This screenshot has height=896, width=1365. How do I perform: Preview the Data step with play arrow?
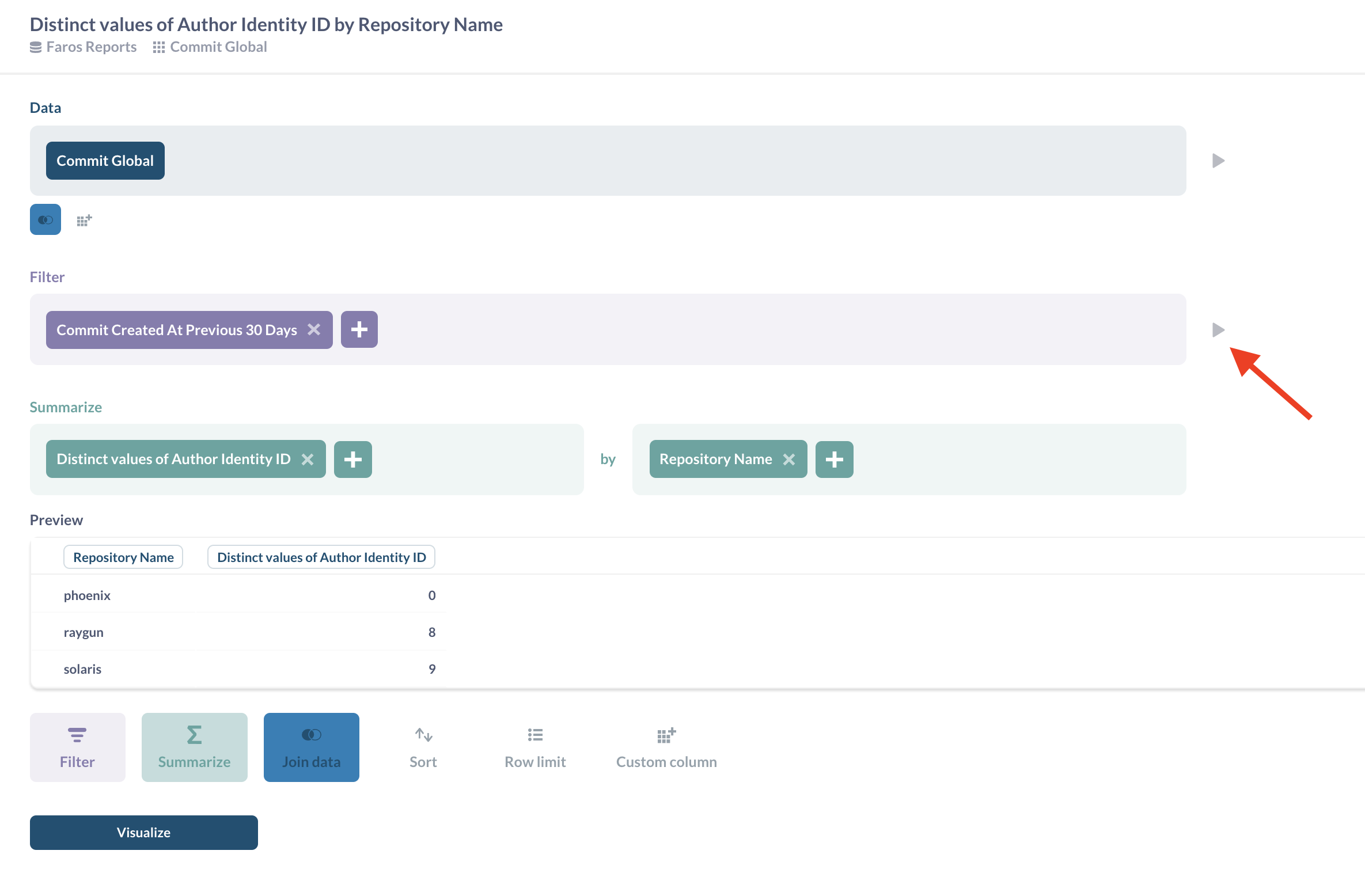[1218, 161]
